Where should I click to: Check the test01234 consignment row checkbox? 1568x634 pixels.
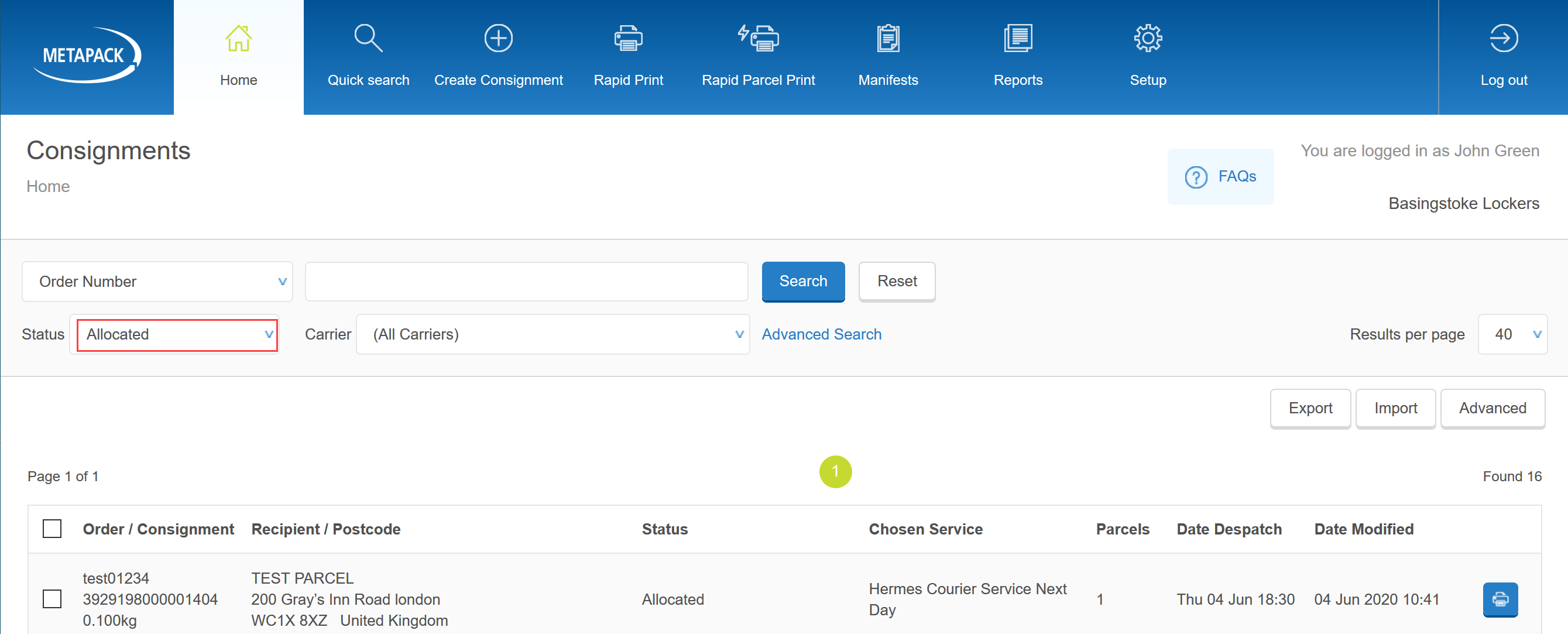tap(52, 599)
